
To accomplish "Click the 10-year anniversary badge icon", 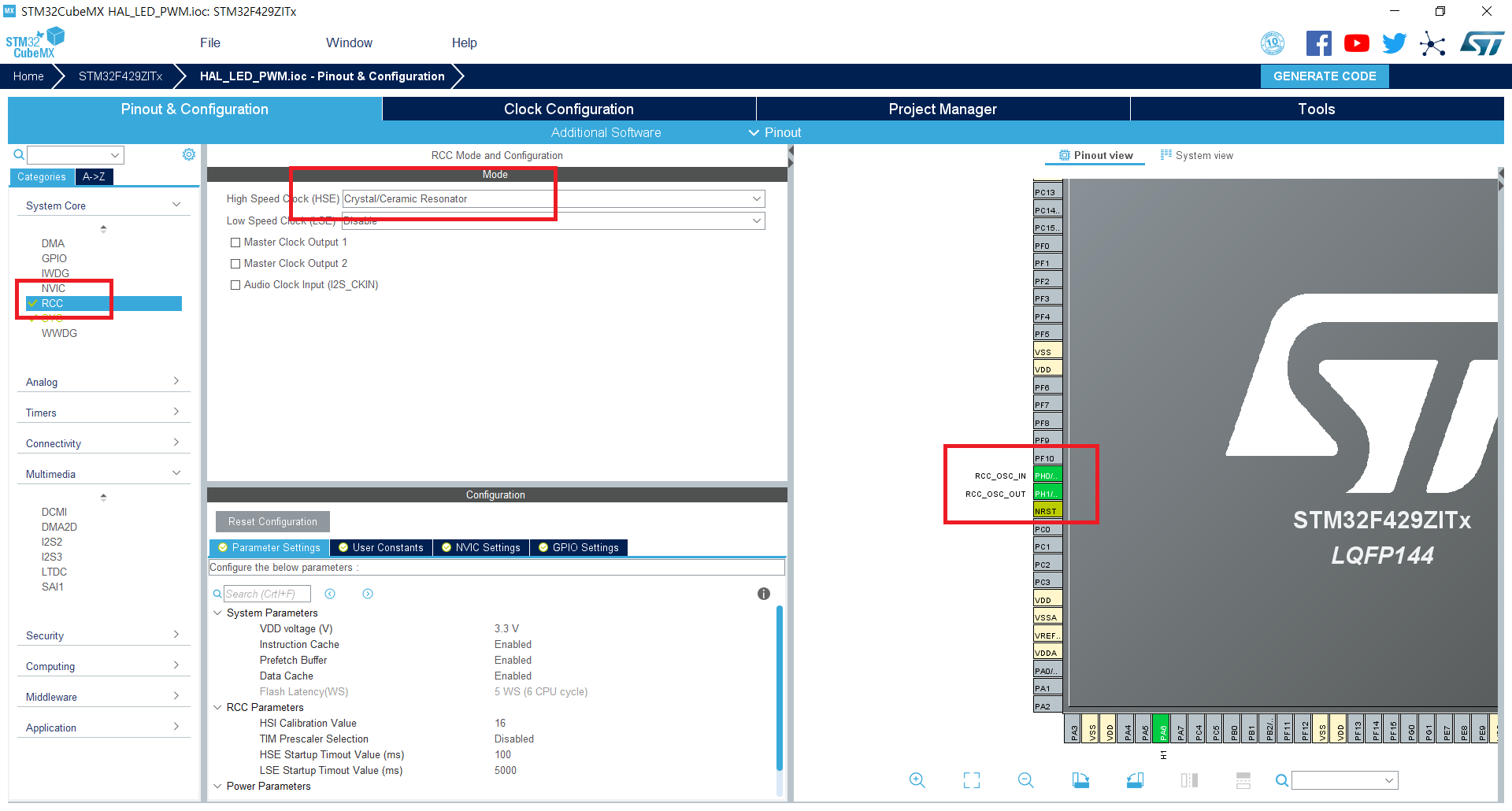I will [x=1273, y=43].
